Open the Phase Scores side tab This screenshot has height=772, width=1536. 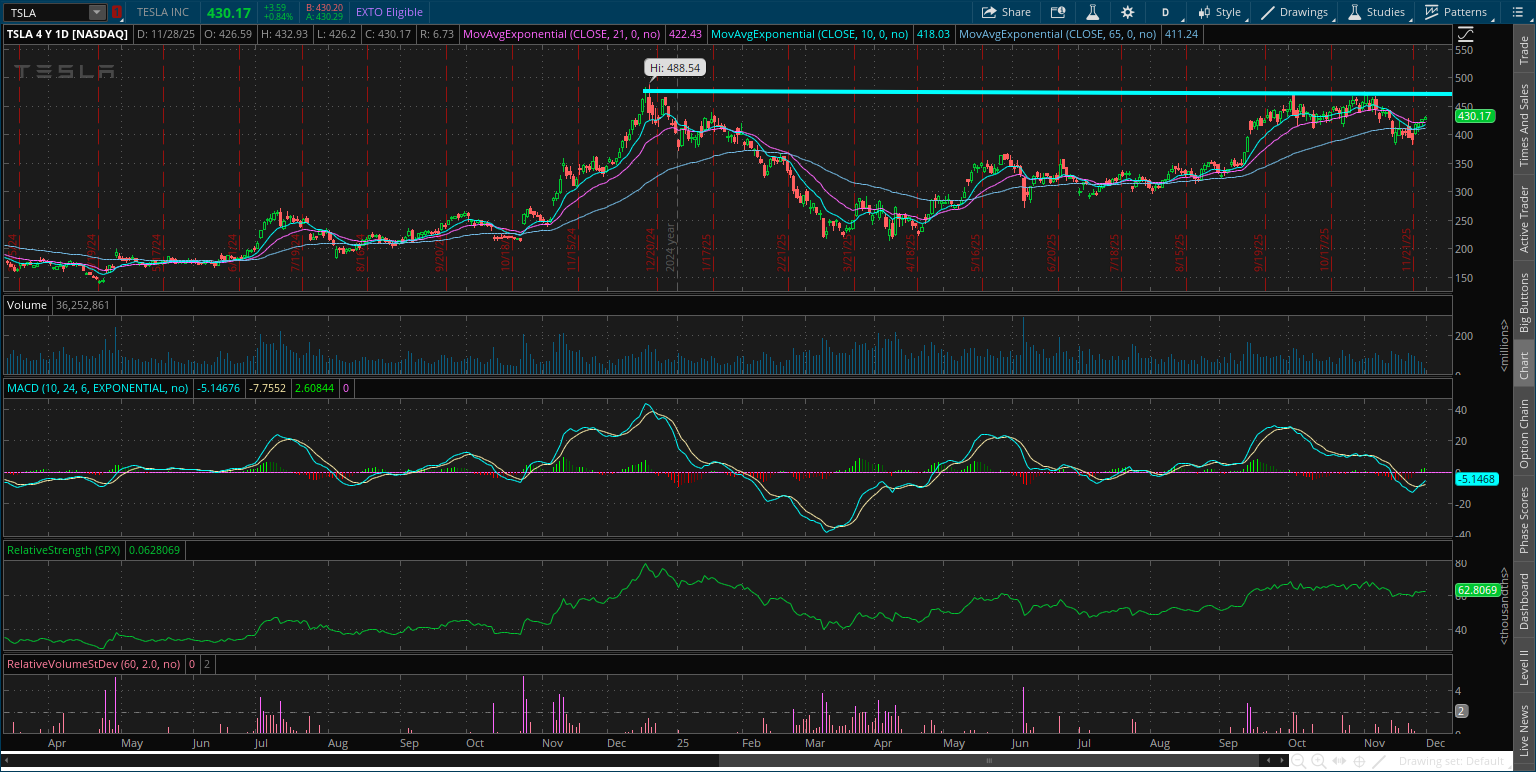click(1524, 519)
